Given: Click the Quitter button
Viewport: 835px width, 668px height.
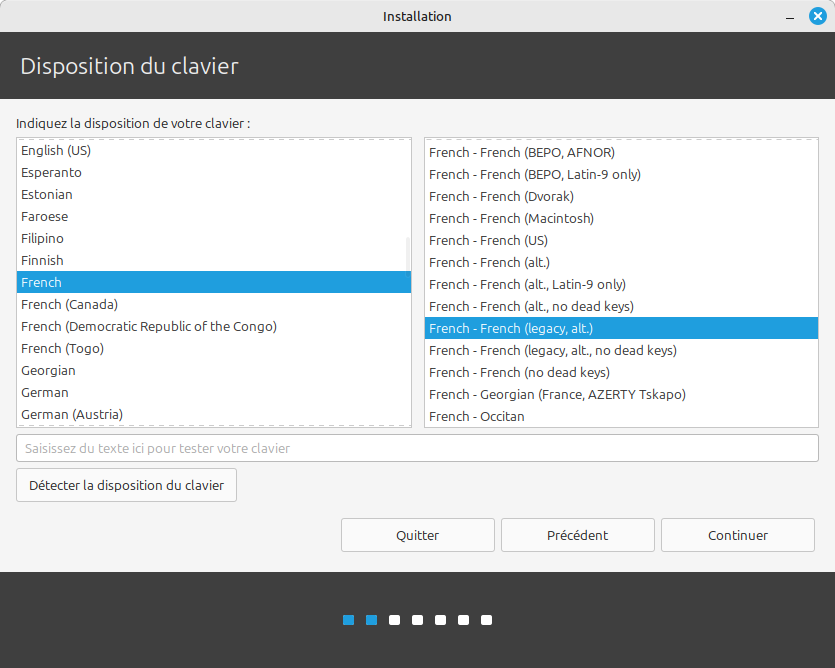Looking at the screenshot, I should click(418, 535).
